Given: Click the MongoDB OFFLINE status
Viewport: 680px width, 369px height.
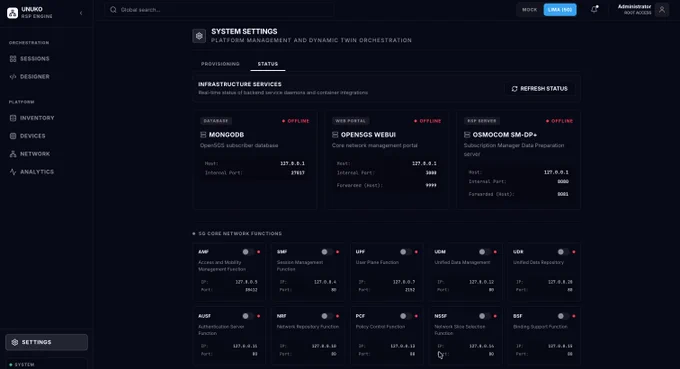Looking at the screenshot, I should (x=296, y=121).
